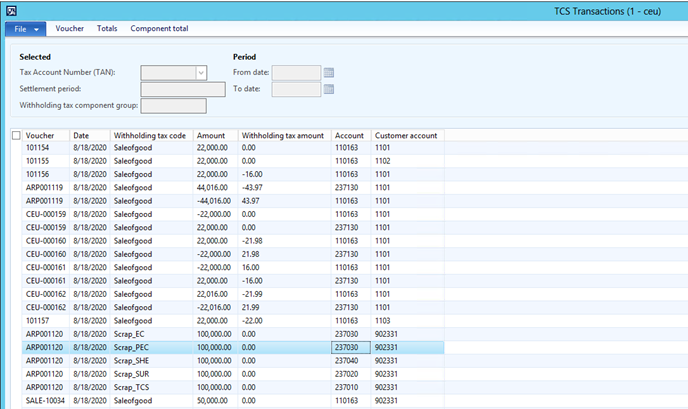Viewport: 688px width, 409px height.
Task: Click the 22,016.00 amount cell
Action: click(215, 294)
